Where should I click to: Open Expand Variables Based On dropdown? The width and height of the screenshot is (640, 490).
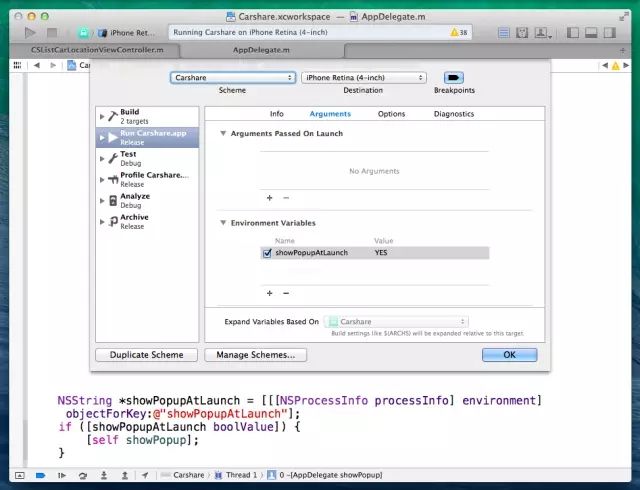coord(396,322)
